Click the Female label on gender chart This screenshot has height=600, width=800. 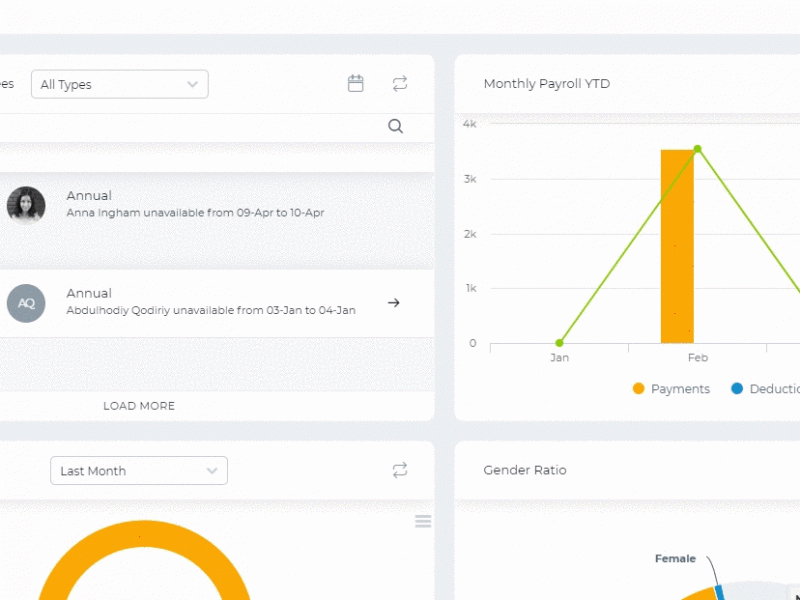point(675,559)
